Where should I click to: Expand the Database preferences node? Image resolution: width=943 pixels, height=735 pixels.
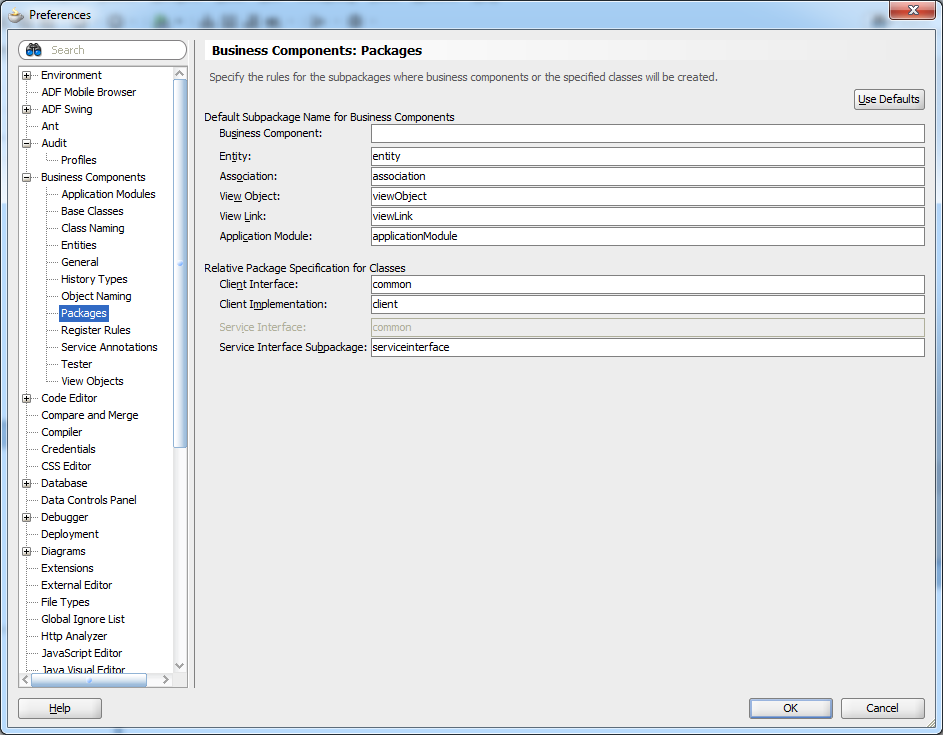(x=24, y=482)
